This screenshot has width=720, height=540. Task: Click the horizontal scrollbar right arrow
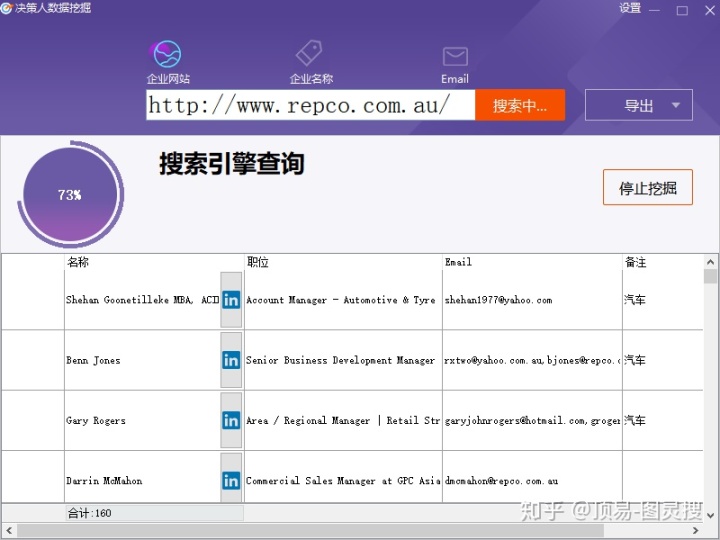[x=695, y=531]
